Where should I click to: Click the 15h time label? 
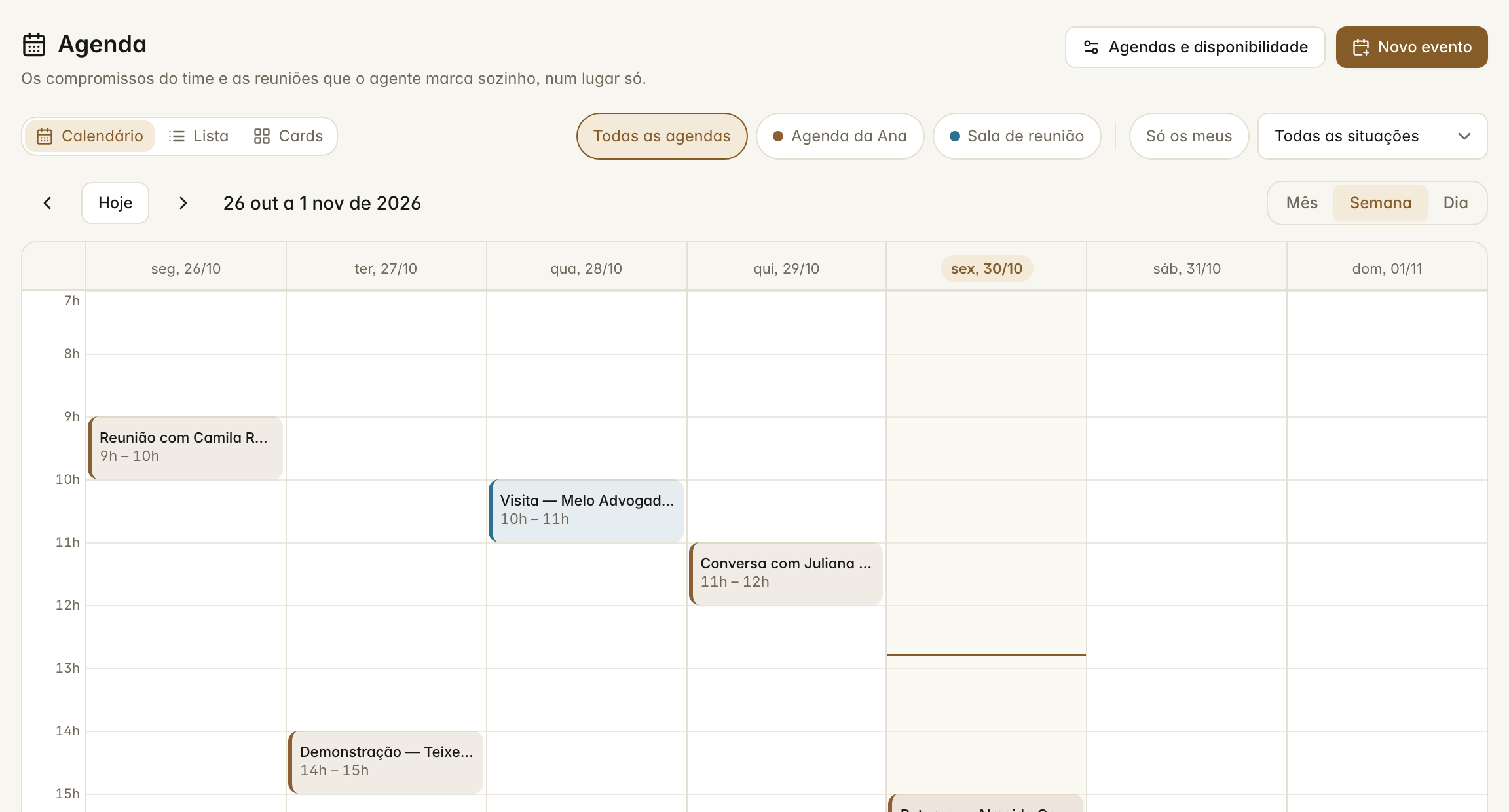pos(67,794)
